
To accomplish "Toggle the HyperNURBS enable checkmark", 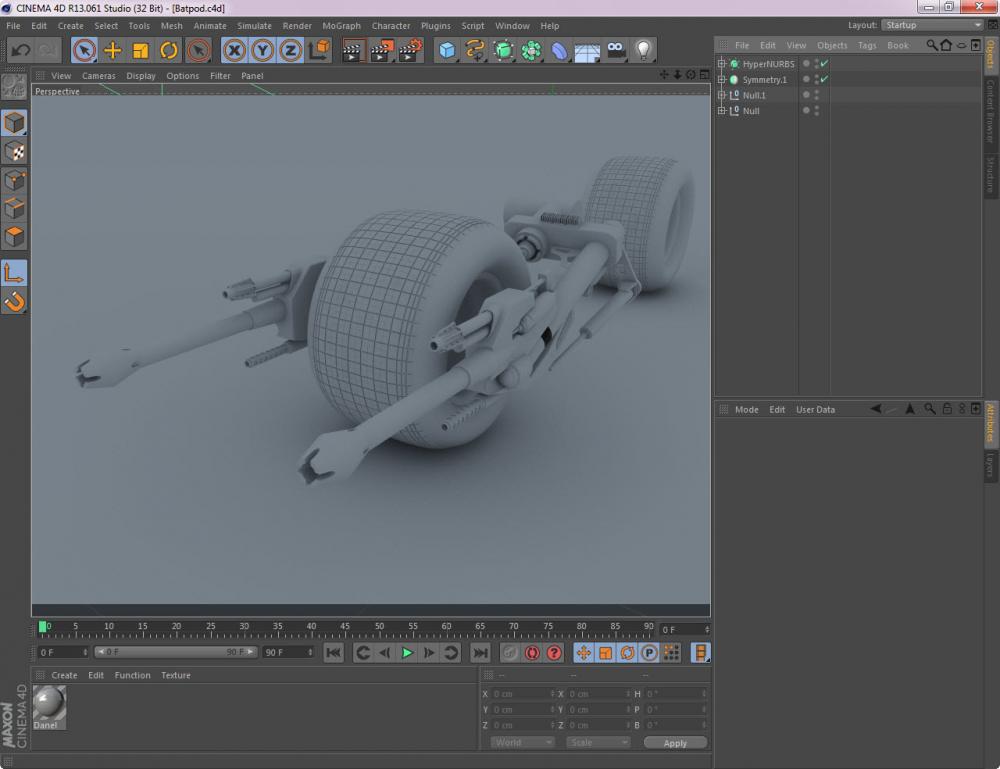I will (825, 63).
